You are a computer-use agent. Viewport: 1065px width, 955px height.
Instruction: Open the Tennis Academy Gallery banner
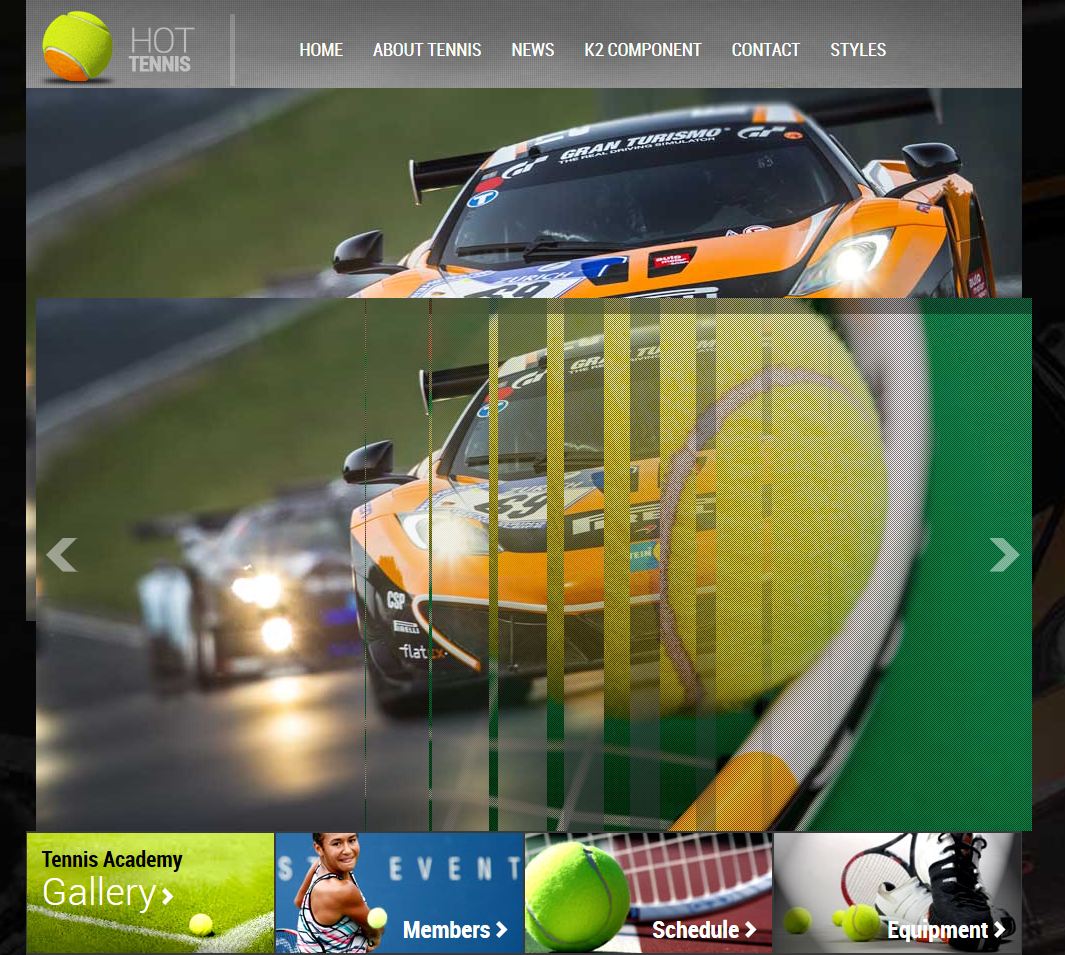pyautogui.click(x=150, y=893)
